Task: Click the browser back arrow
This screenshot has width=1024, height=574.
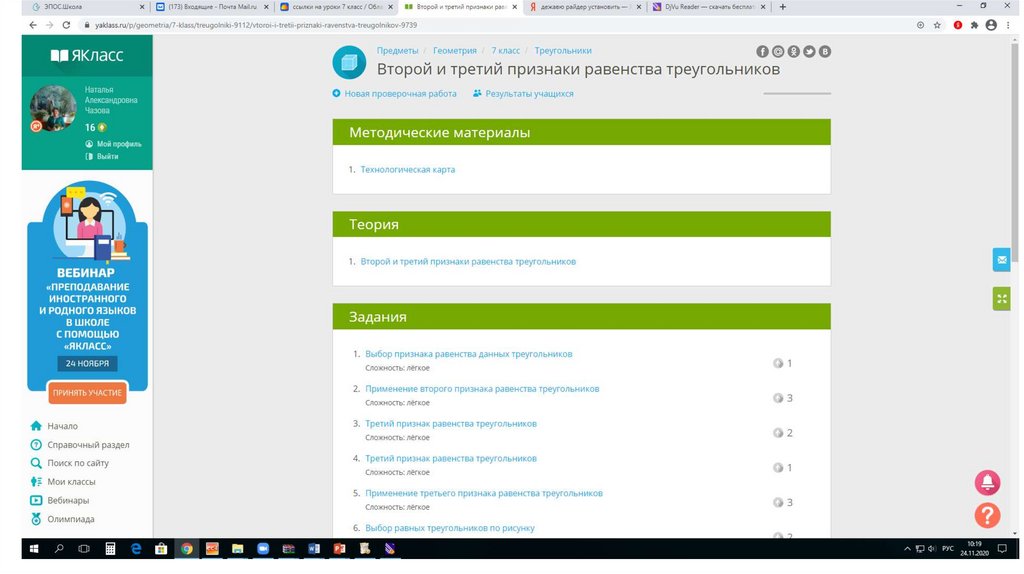Action: coord(33,25)
